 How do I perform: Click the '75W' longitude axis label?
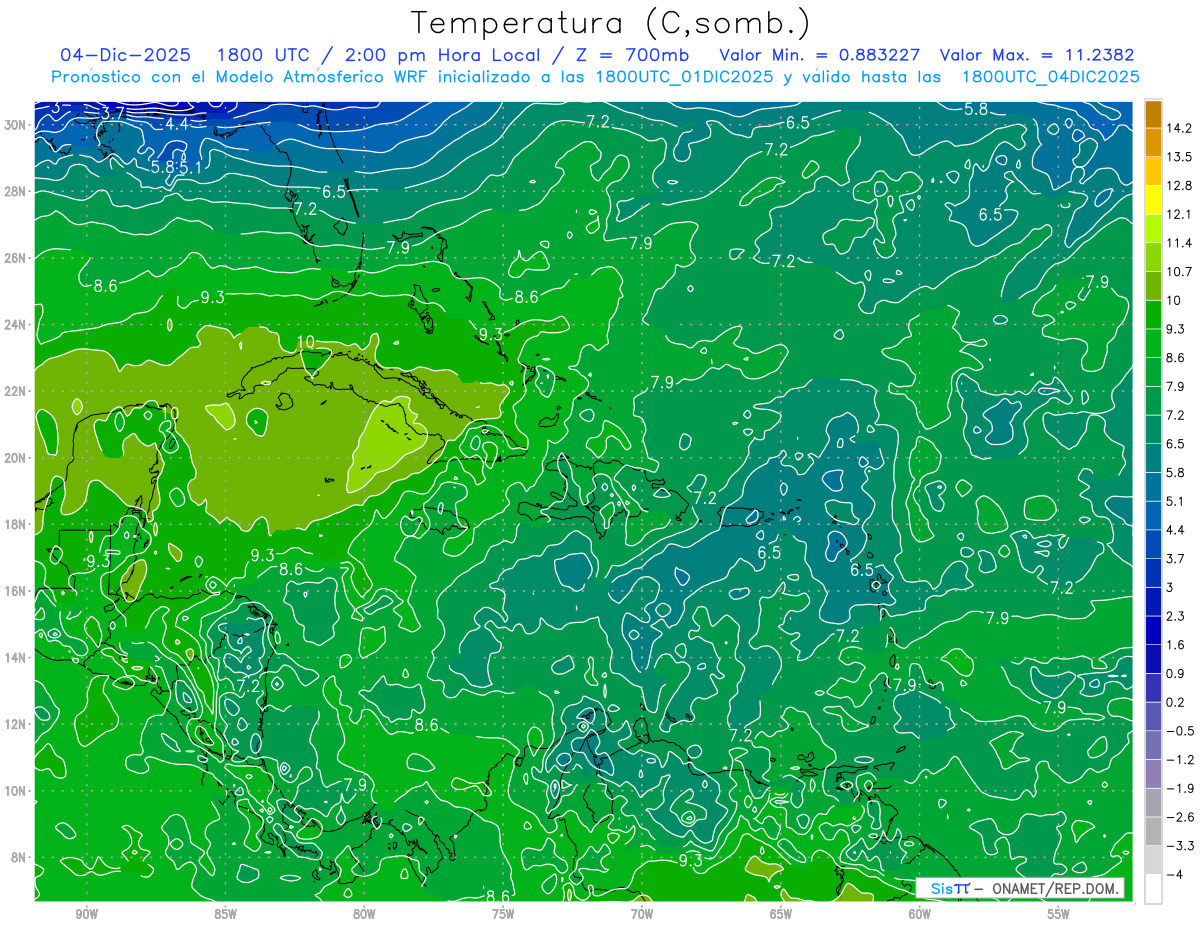pos(503,914)
